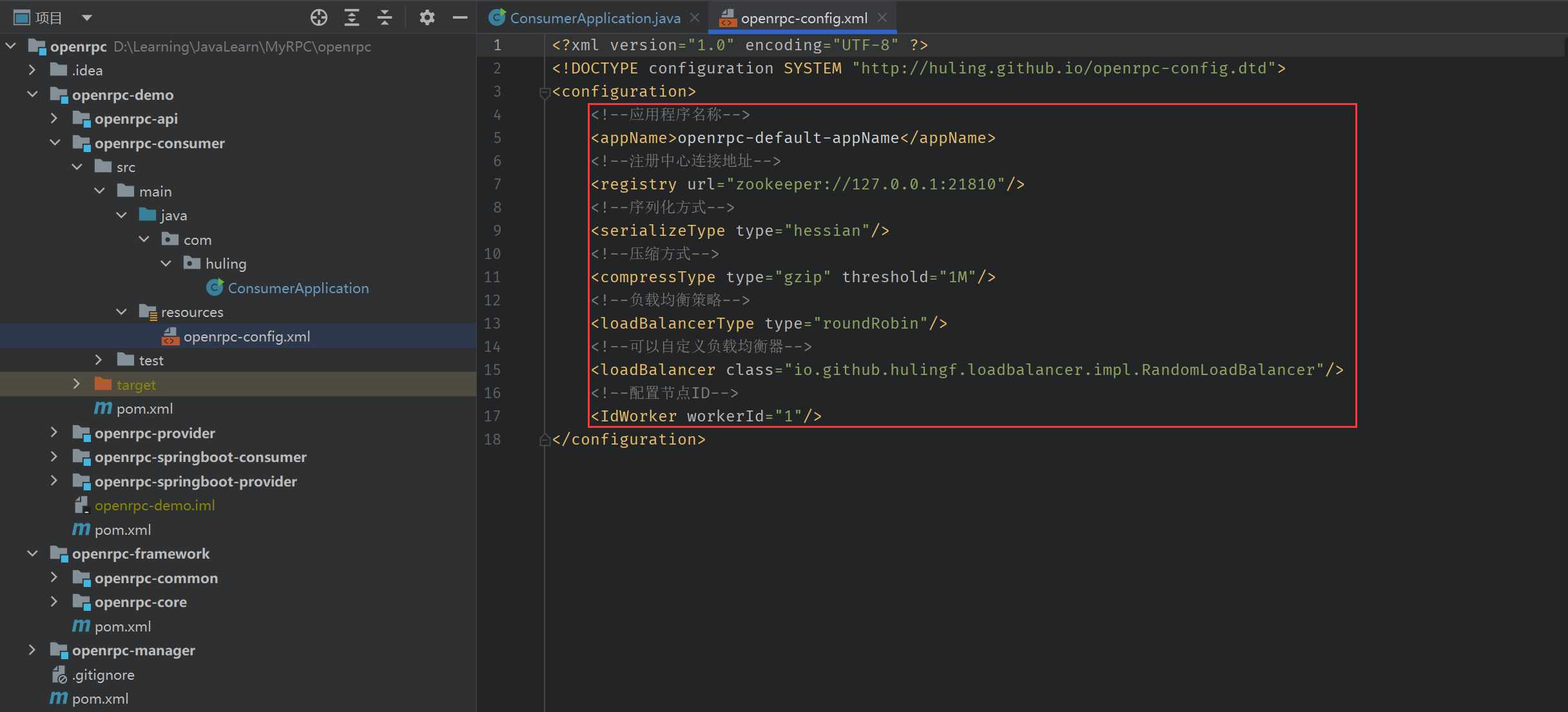1568x712 pixels.
Task: Select pom.xml under openrpc-consumer
Action: [x=144, y=409]
